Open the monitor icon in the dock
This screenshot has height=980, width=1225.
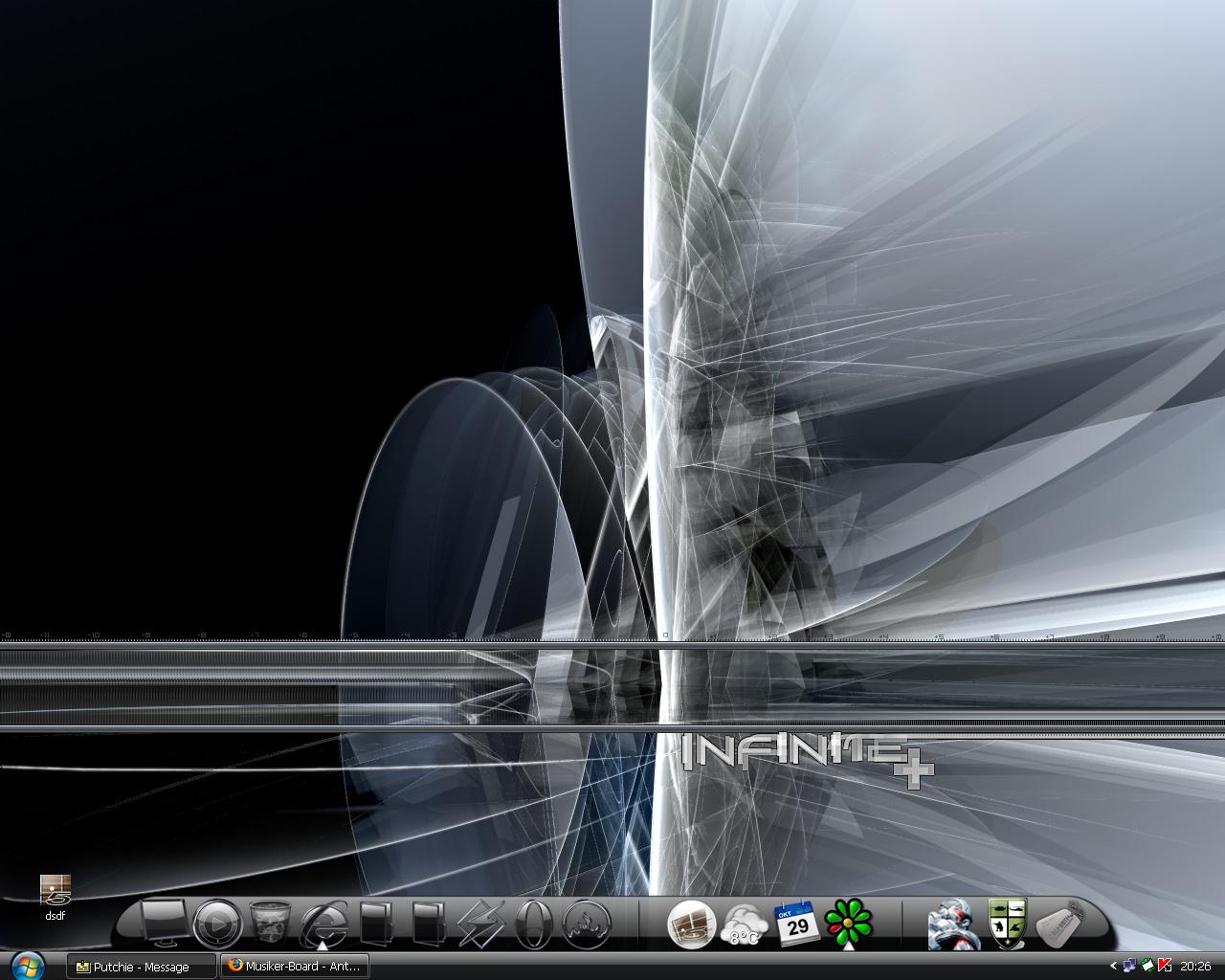[x=164, y=924]
